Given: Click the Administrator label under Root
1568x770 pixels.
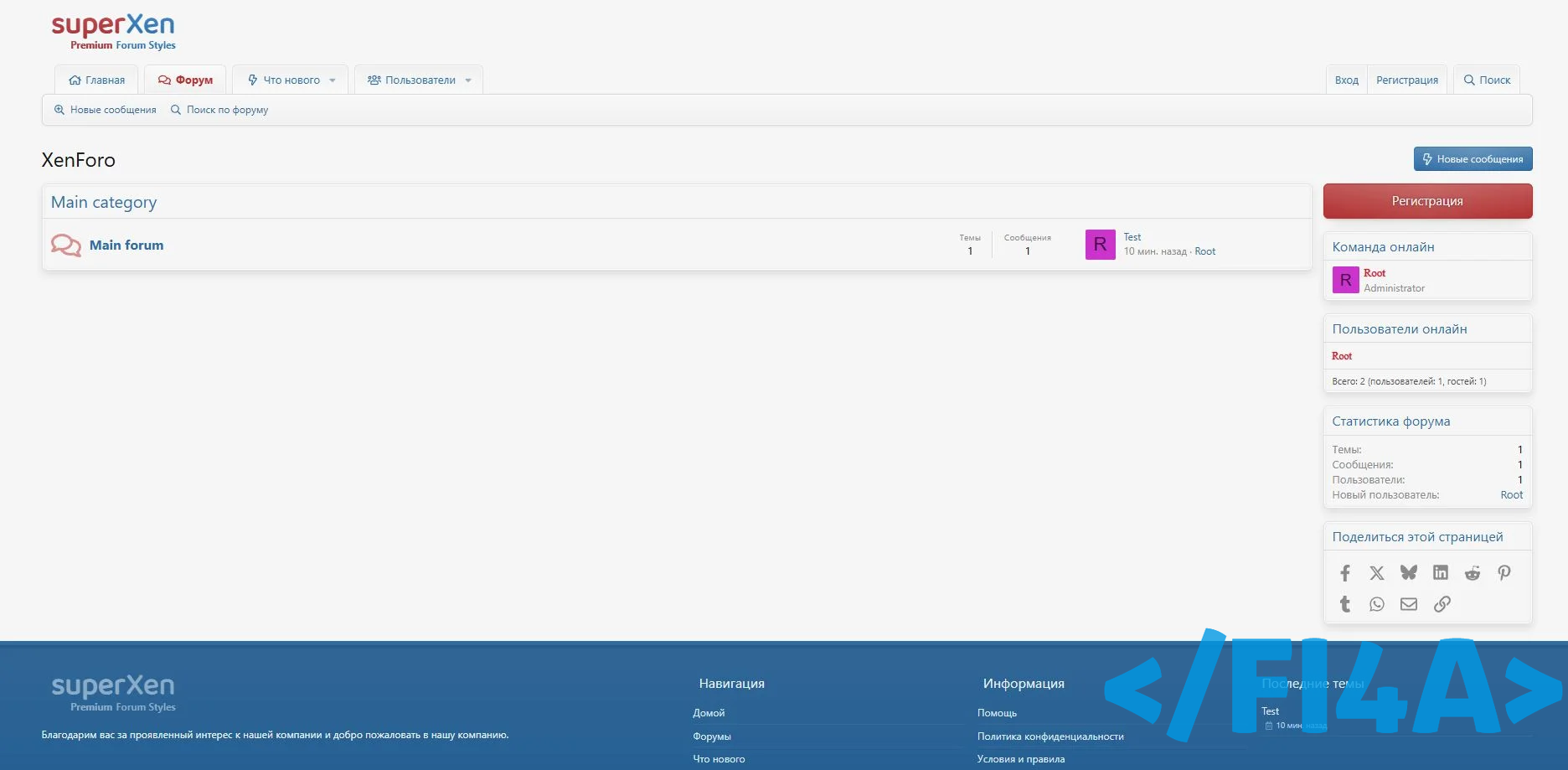Looking at the screenshot, I should click(x=1394, y=288).
